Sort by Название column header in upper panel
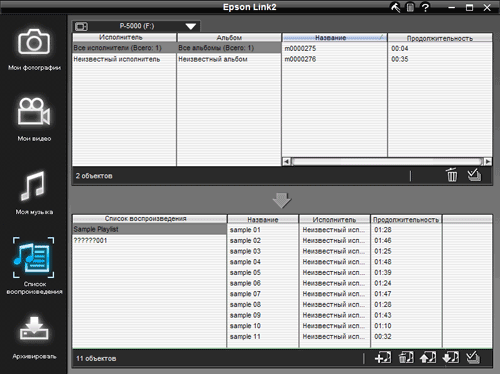 (x=334, y=37)
